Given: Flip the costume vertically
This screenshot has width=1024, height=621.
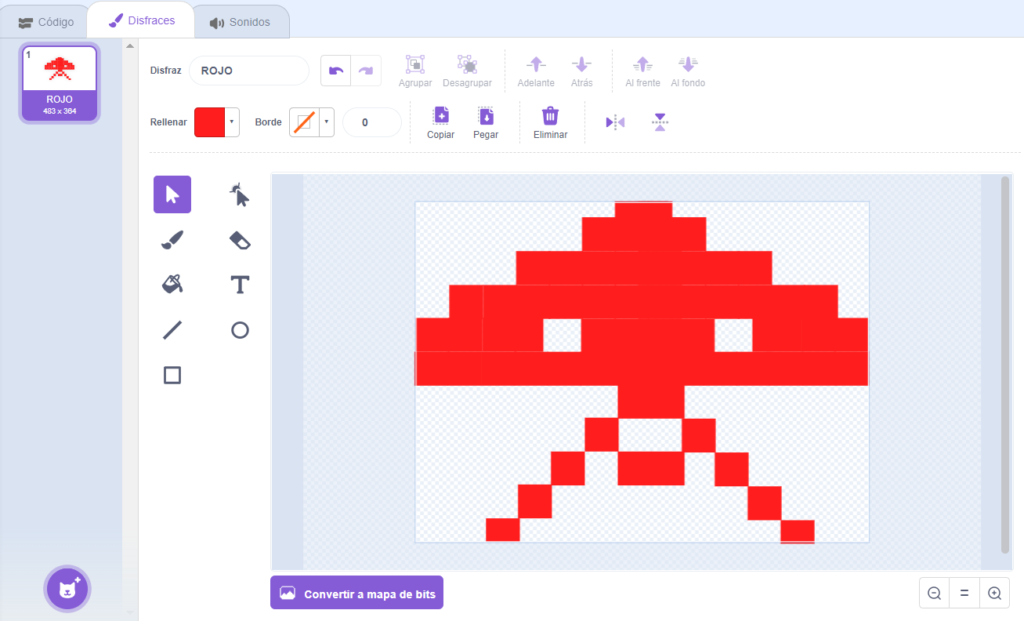Looking at the screenshot, I should coord(660,122).
